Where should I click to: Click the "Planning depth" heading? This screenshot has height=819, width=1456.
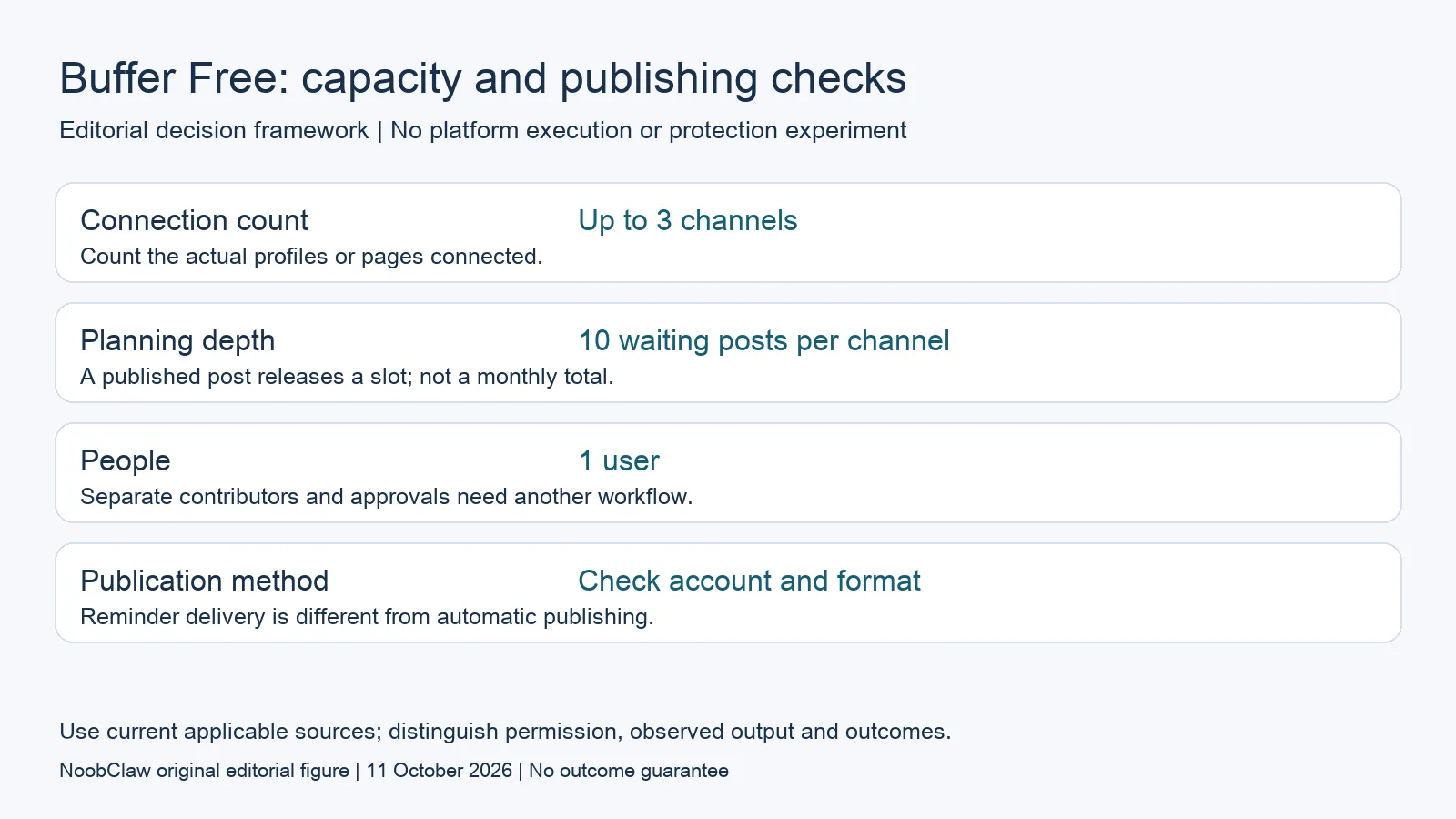[177, 341]
